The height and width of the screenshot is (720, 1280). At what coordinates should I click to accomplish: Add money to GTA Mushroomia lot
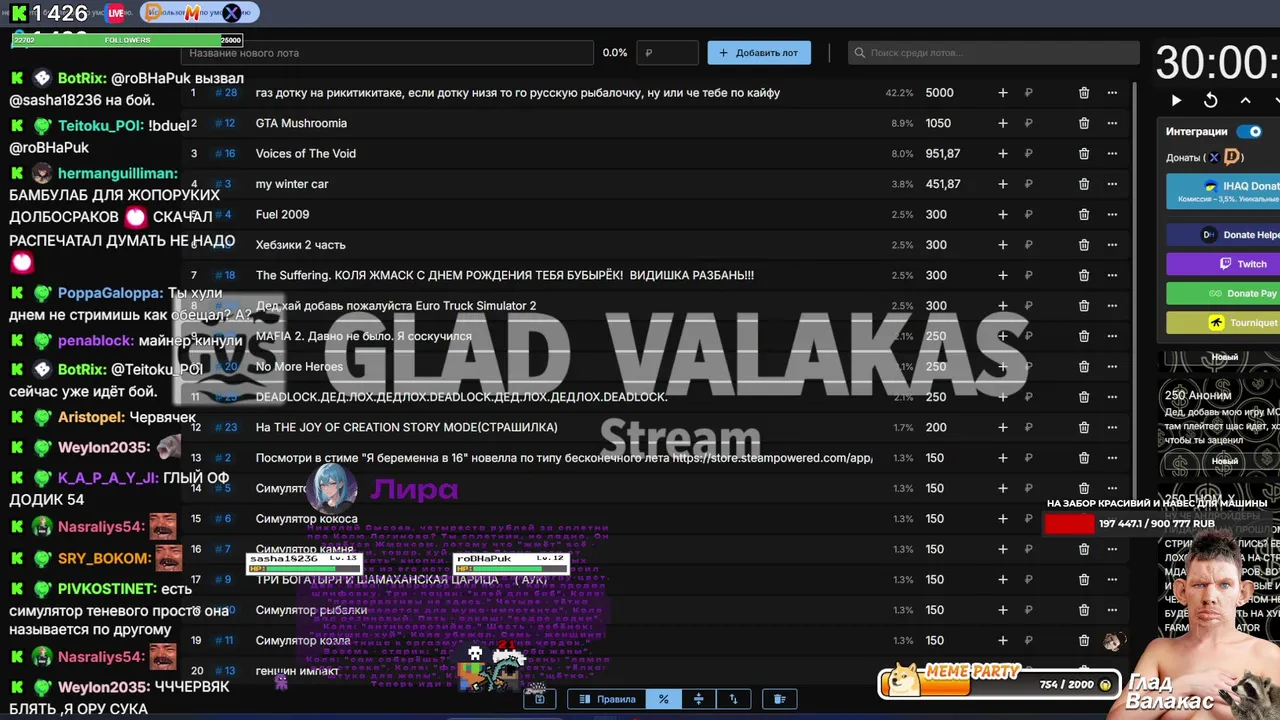(1003, 123)
